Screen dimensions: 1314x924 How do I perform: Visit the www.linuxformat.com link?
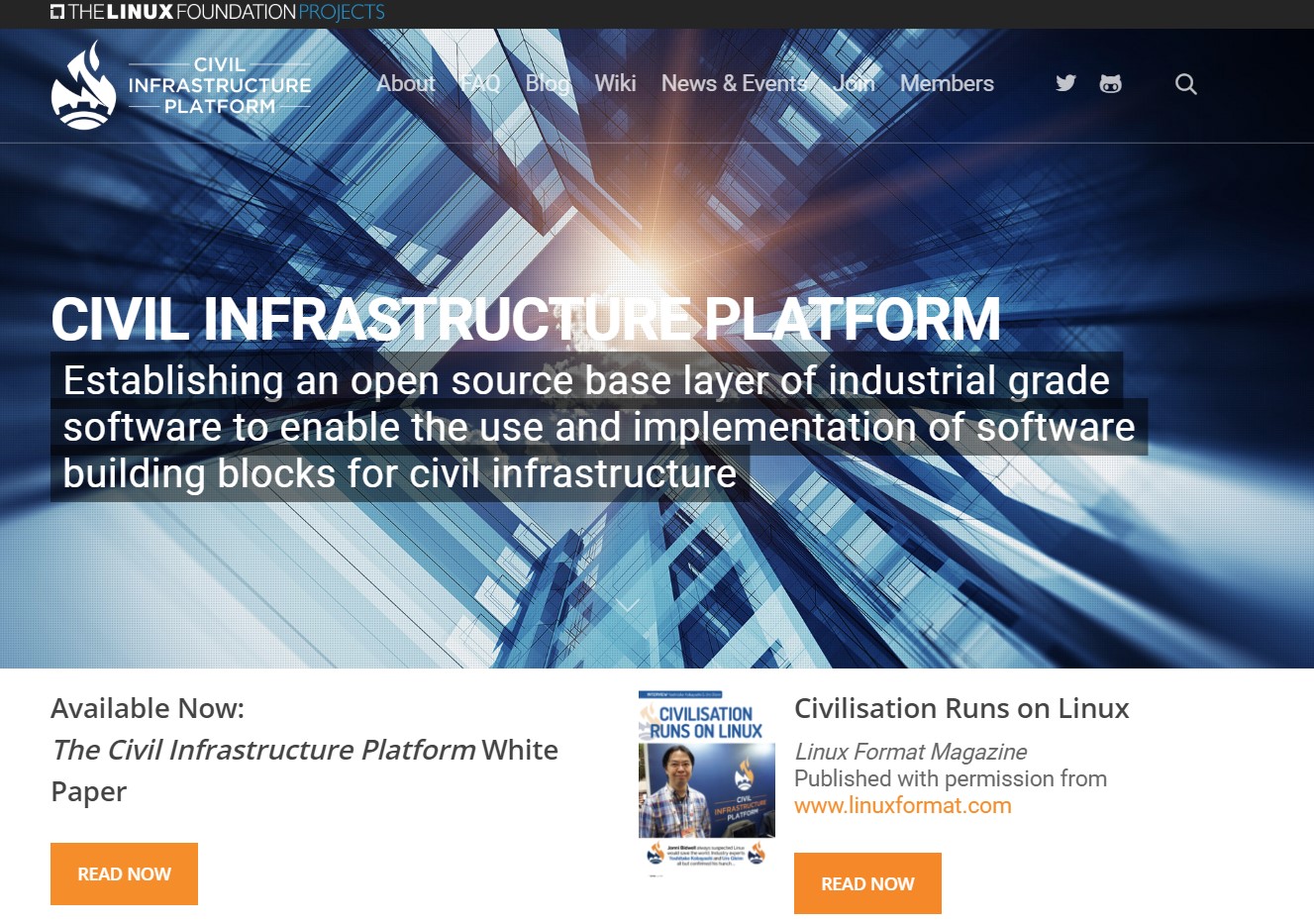(x=902, y=806)
